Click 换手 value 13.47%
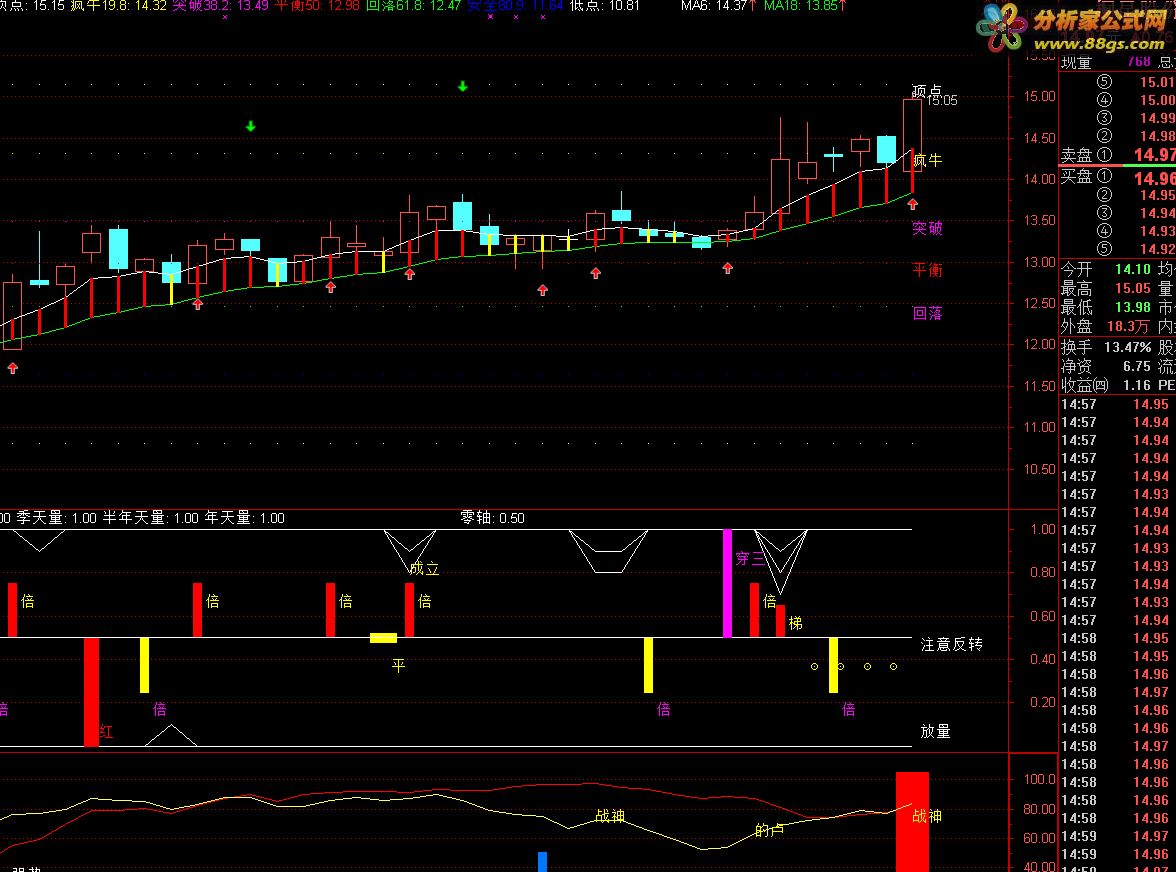 point(1127,347)
